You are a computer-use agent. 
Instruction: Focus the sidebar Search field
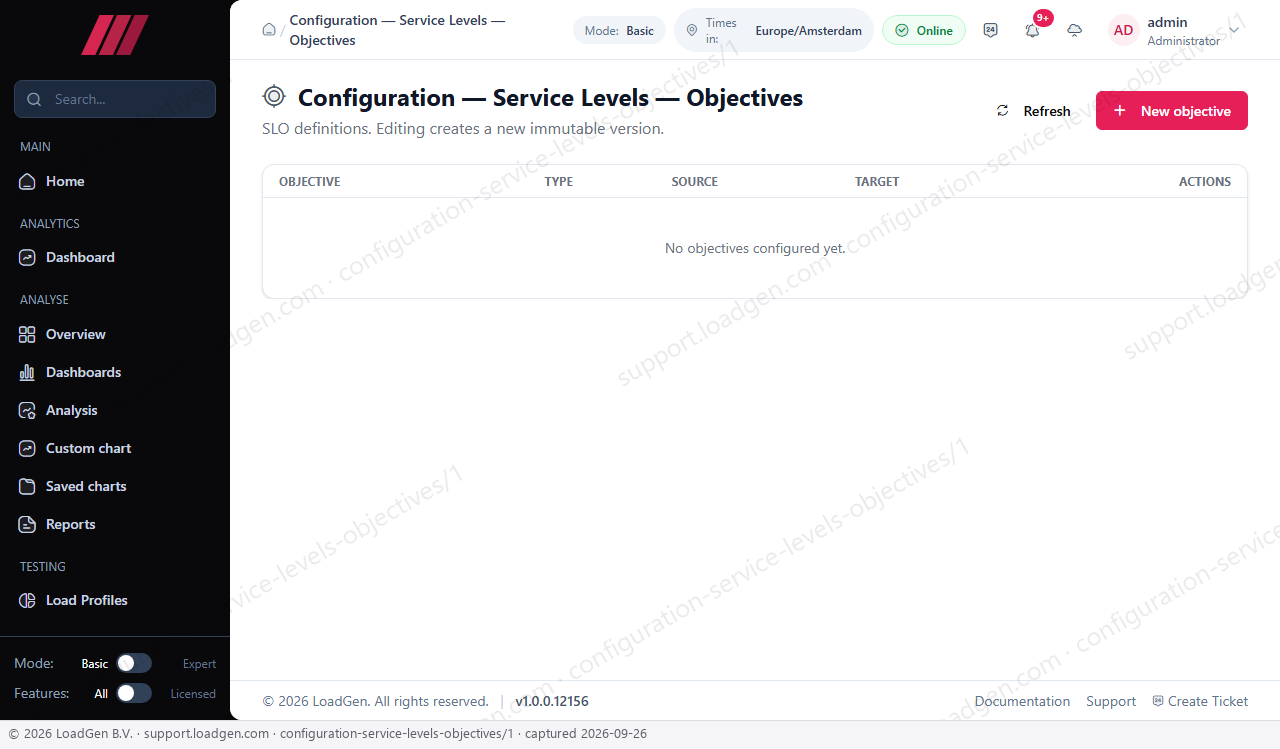point(115,99)
